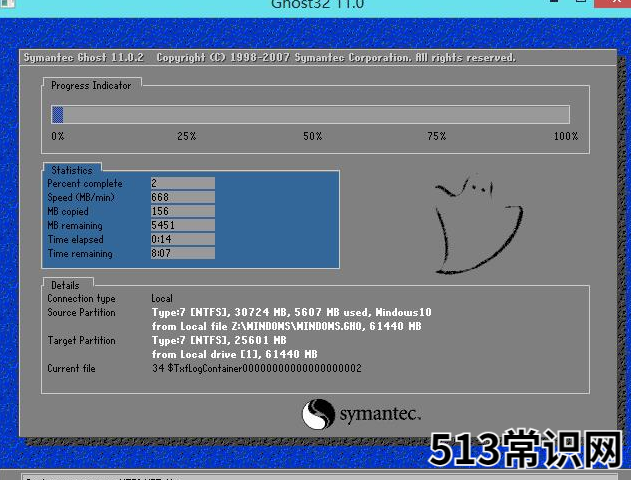Screen dimensions: 631x480
Task: Click the Connection type value Local
Action: pos(162,299)
